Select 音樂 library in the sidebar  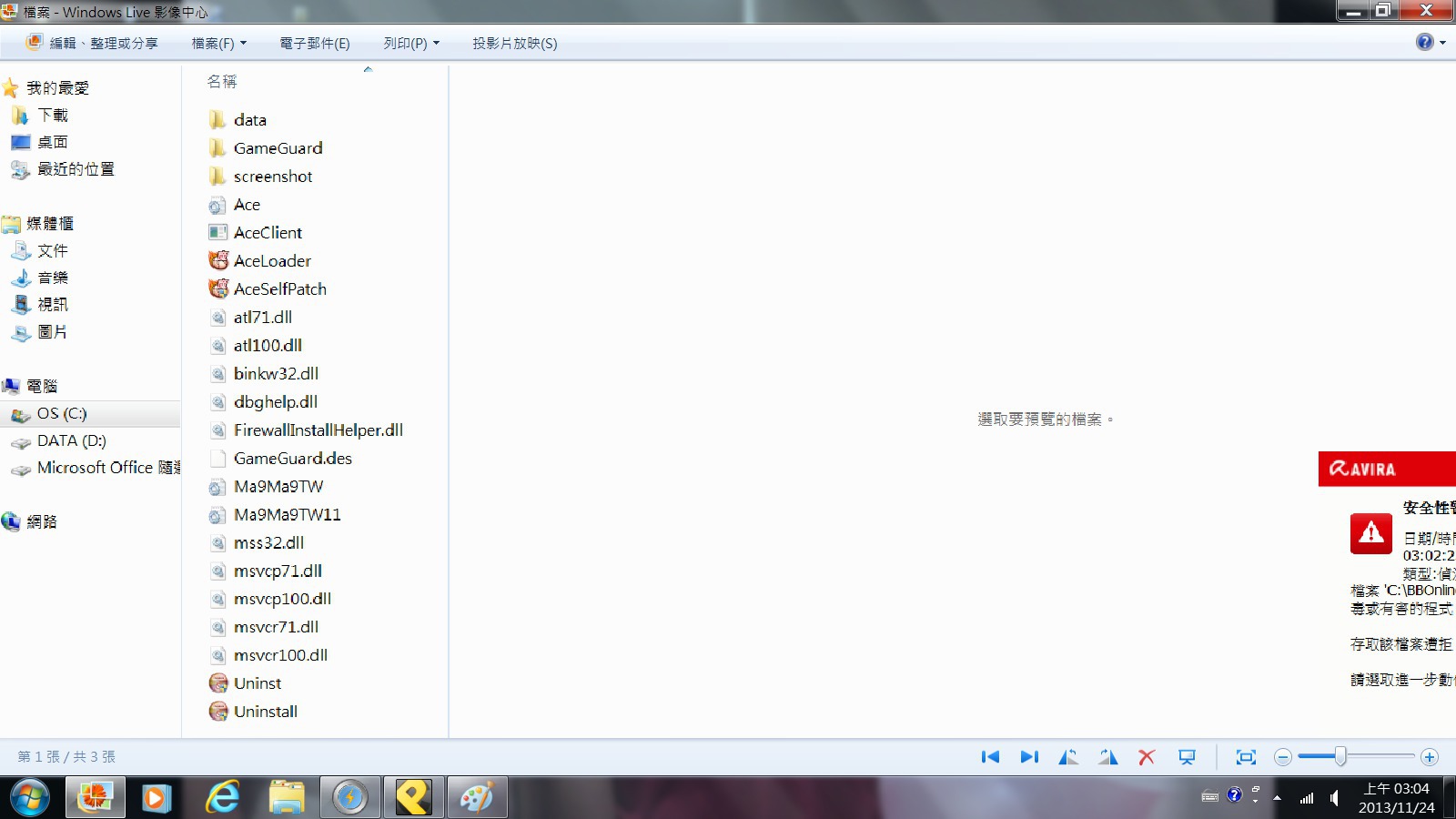(x=53, y=278)
